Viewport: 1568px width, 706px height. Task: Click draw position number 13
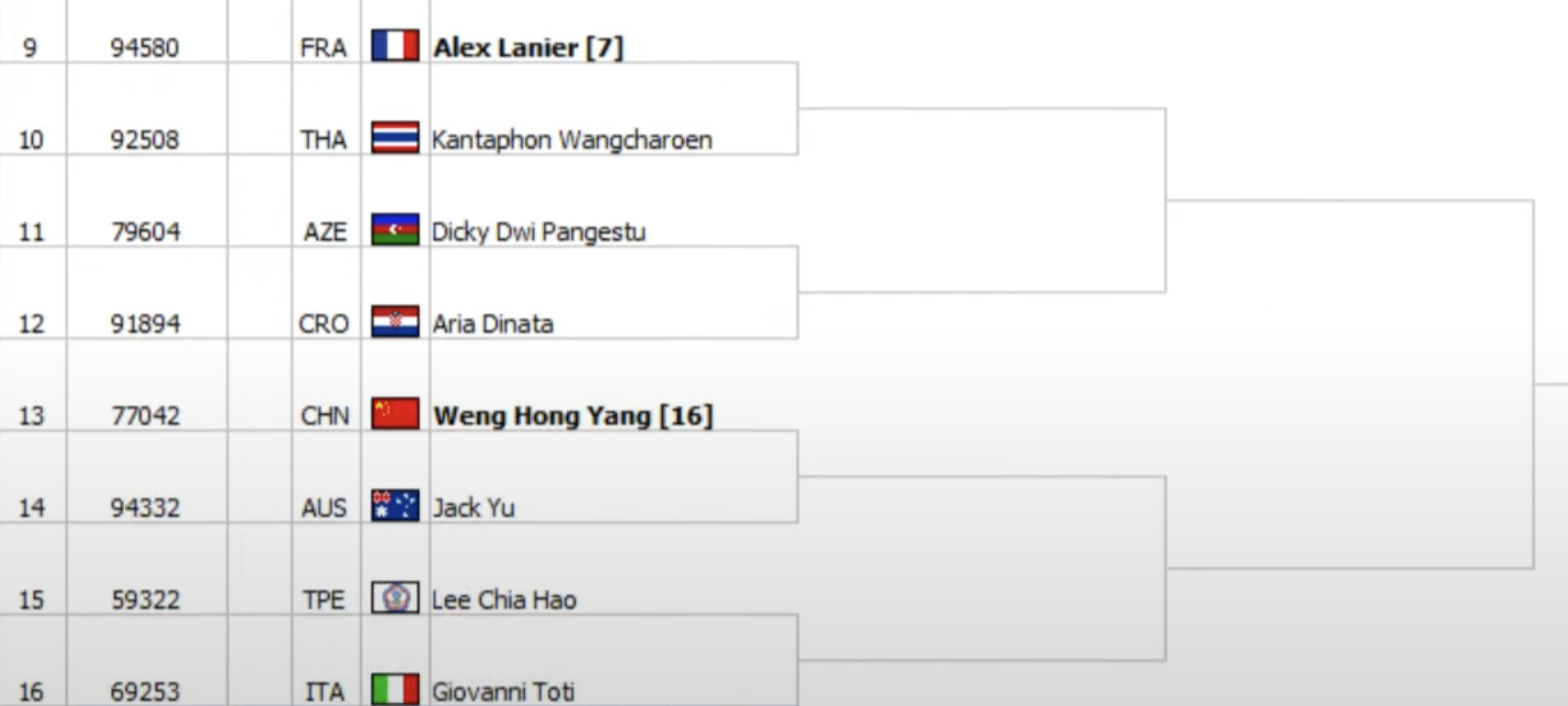[32, 416]
